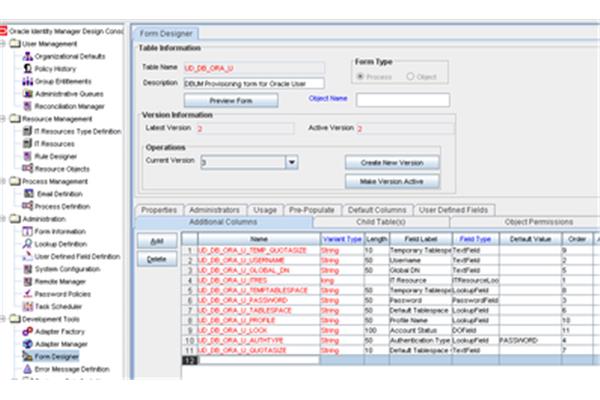Click the Adapter Manager icon
The height and width of the screenshot is (400, 600).
tap(28, 344)
